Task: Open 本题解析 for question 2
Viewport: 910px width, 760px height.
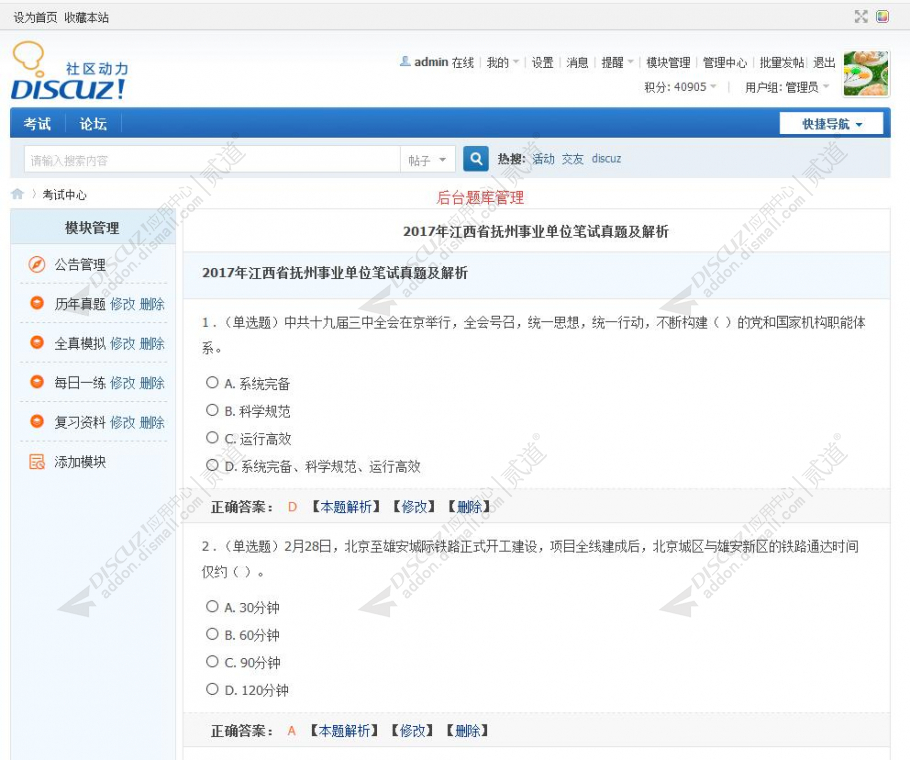Action: (344, 731)
